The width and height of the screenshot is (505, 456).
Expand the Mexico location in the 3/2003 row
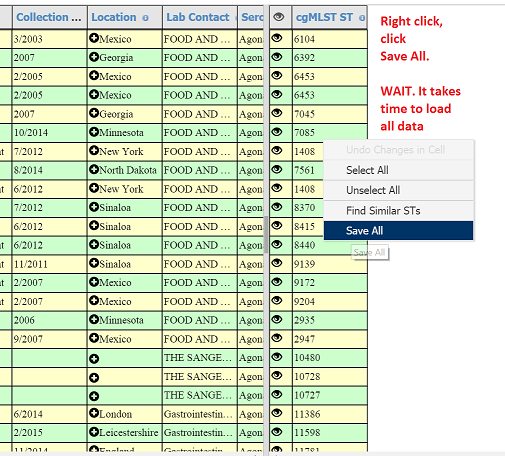click(x=94, y=38)
